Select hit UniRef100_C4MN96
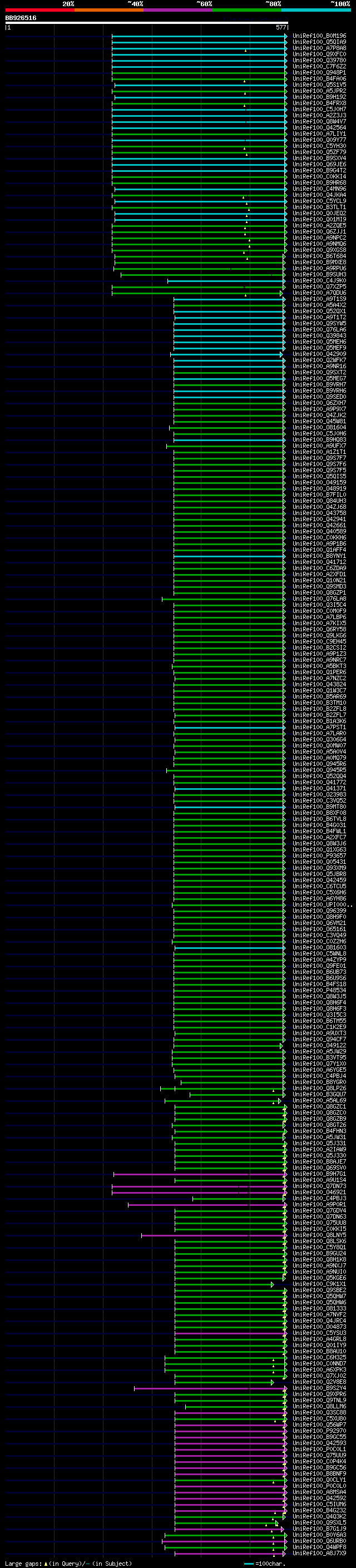The height and width of the screenshot is (1568, 356). click(x=319, y=189)
